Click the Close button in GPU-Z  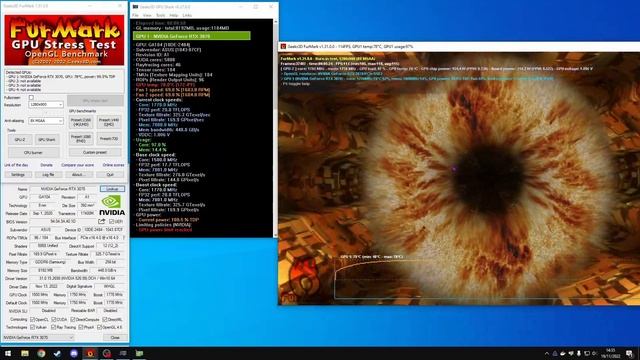tap(115, 338)
